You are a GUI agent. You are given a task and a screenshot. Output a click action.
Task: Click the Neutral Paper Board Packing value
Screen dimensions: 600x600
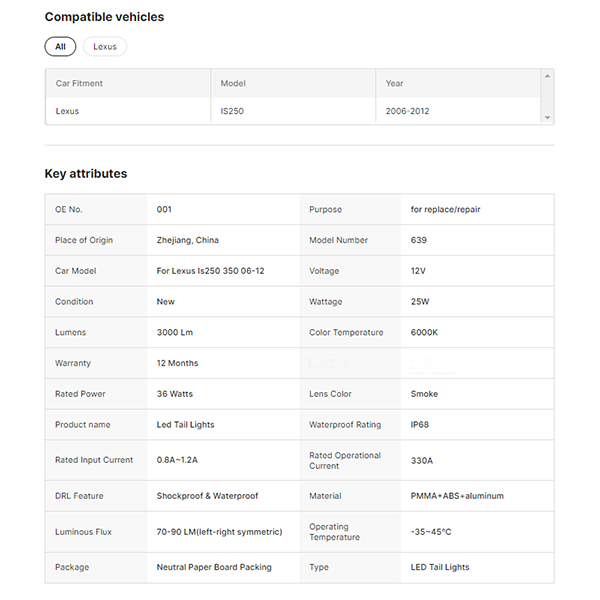pyautogui.click(x=214, y=567)
